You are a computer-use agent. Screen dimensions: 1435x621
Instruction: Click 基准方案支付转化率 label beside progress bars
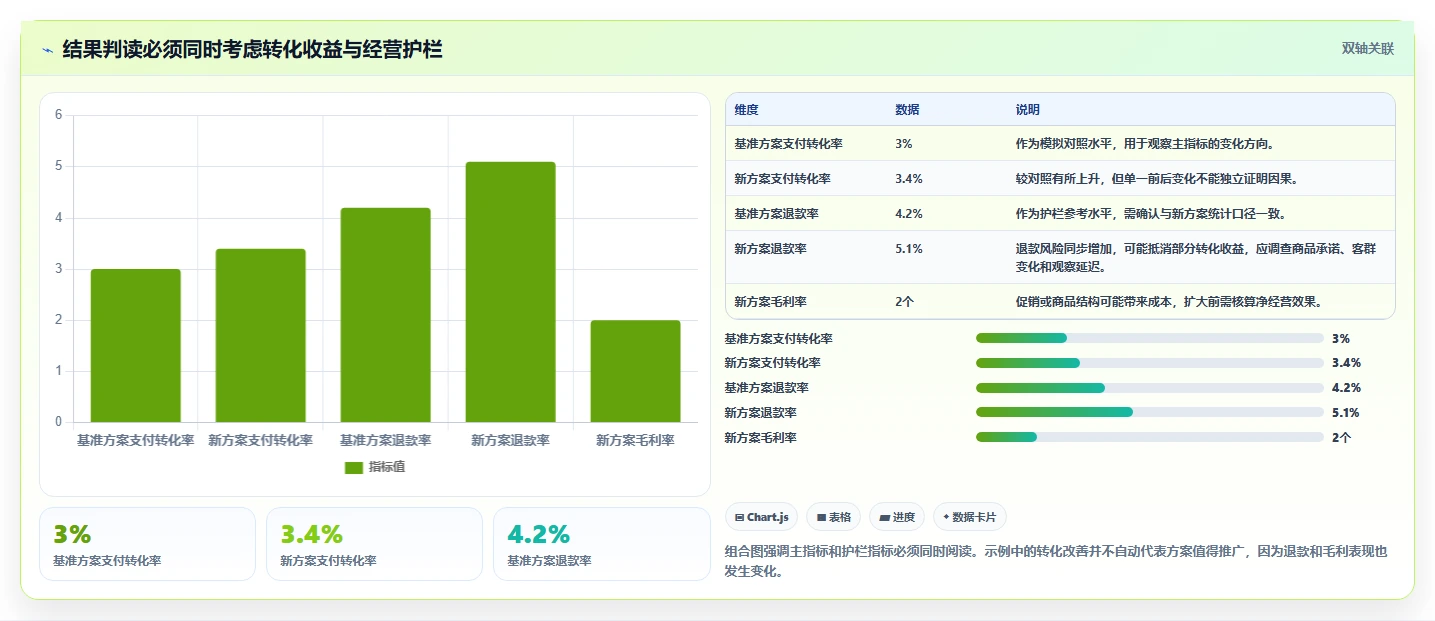pos(779,338)
